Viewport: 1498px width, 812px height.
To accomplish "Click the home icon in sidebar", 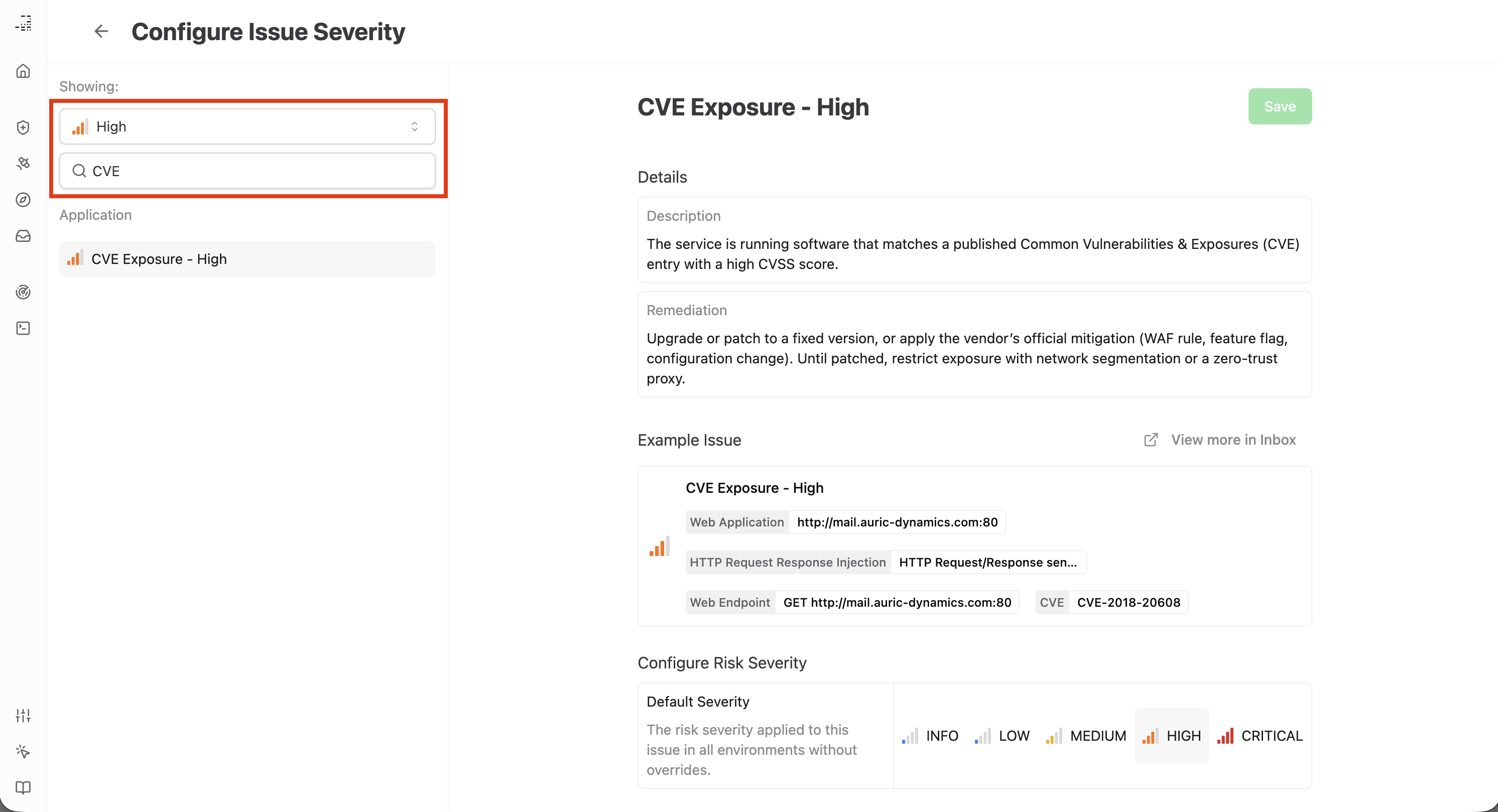I will (23, 71).
